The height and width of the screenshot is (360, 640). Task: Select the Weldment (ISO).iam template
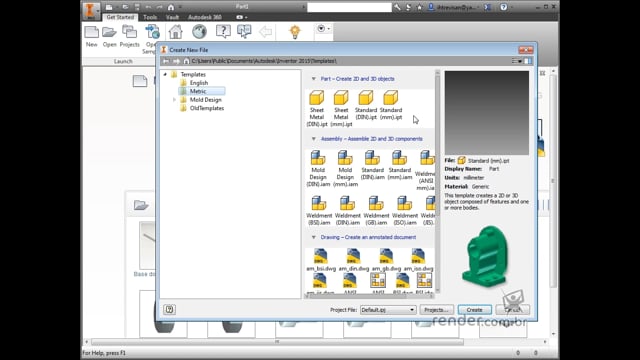(405, 210)
